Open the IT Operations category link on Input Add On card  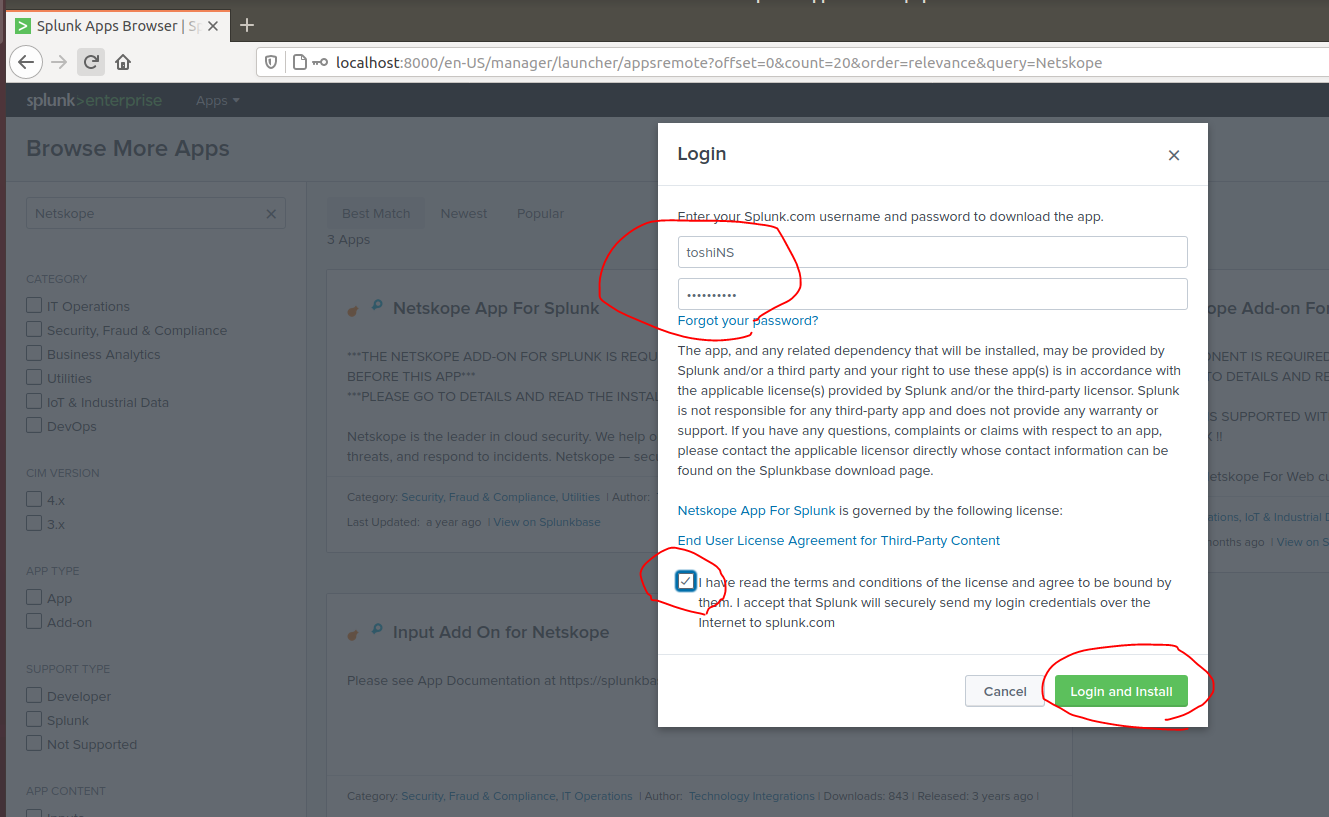[597, 796]
